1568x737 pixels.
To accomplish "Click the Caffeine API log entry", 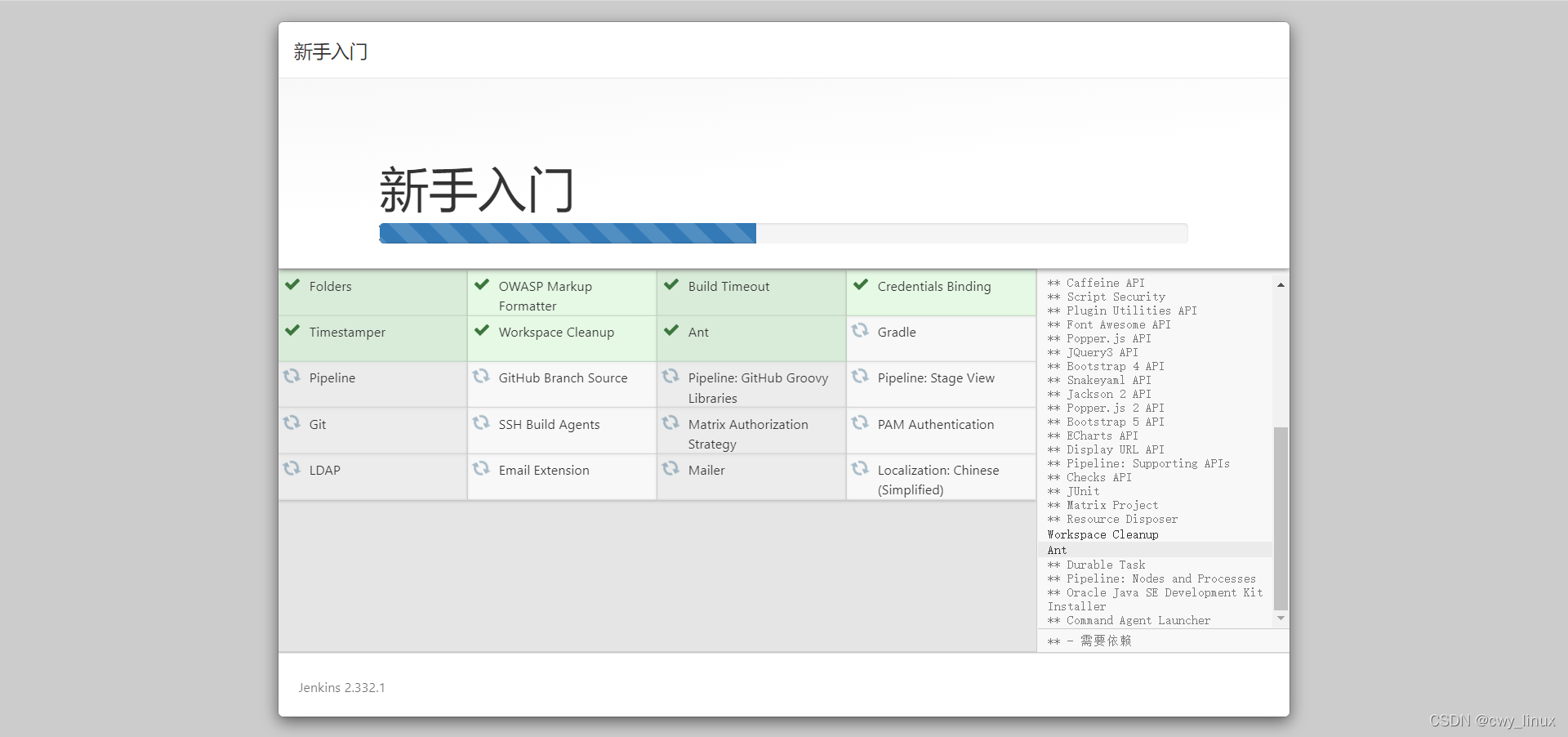I will click(1097, 283).
